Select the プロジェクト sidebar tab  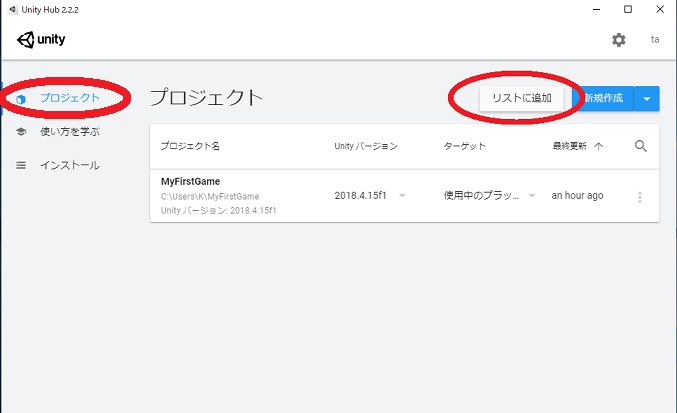(x=69, y=98)
